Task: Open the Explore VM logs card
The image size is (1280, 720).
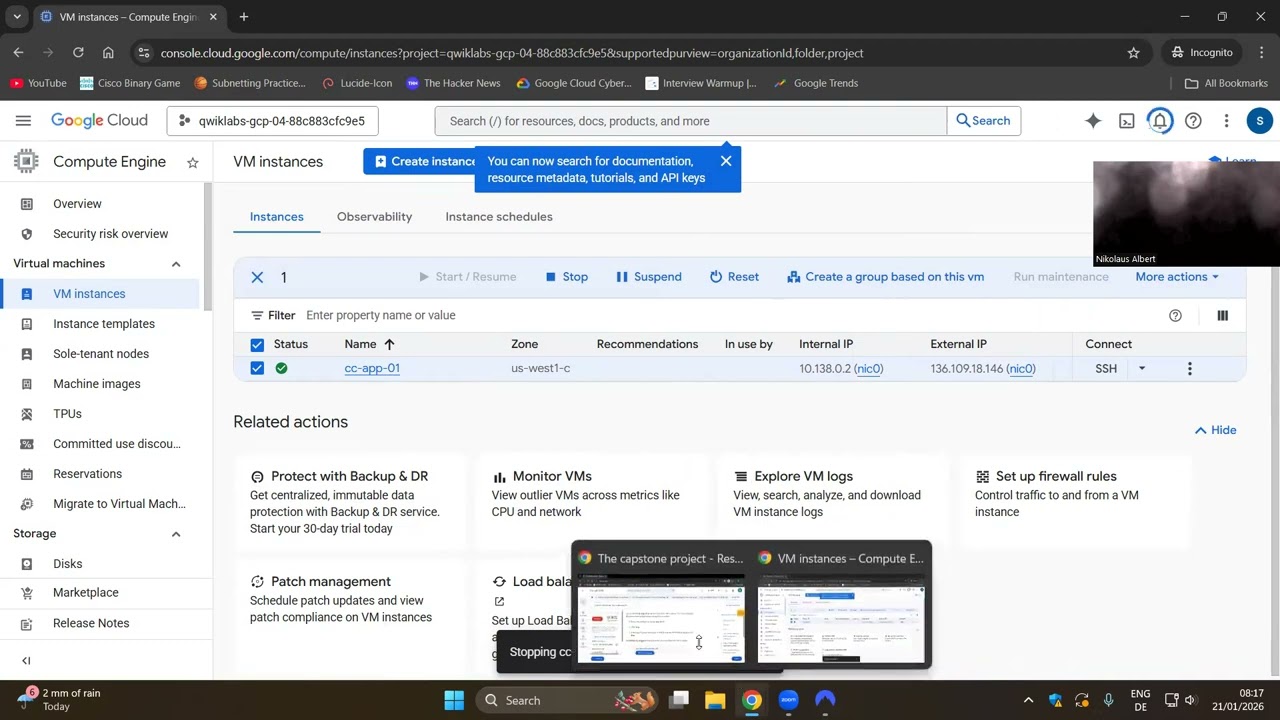Action: coord(833,503)
